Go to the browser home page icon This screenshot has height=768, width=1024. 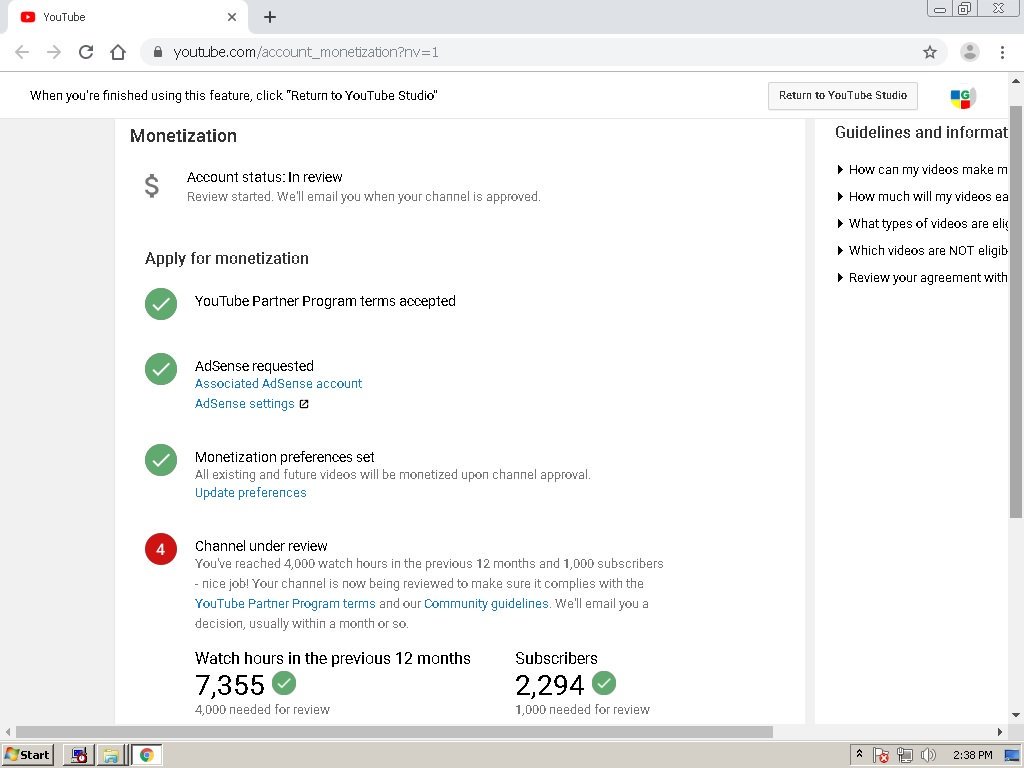click(118, 52)
